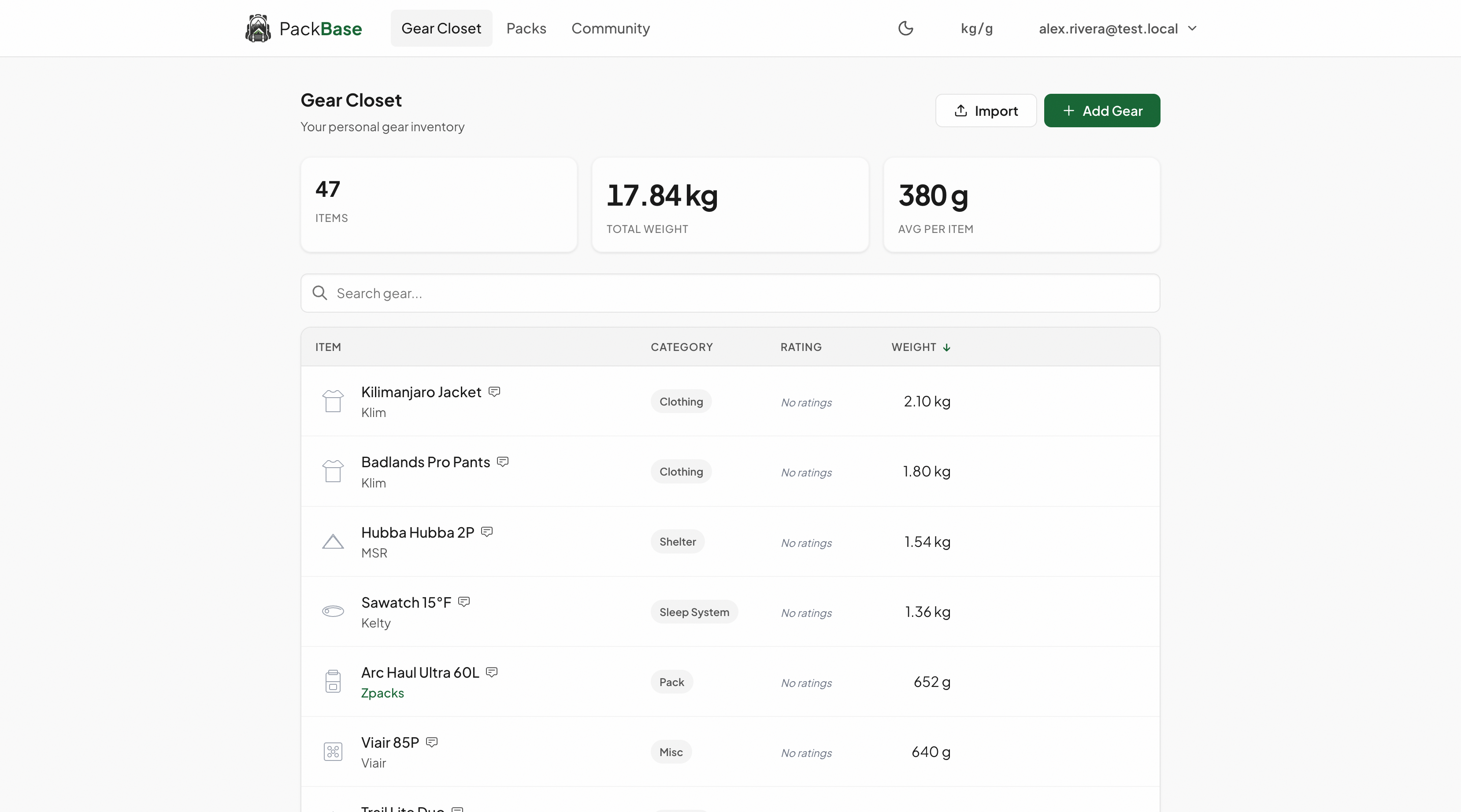Click the Gear Closet page heading
The height and width of the screenshot is (812, 1461).
coord(351,100)
